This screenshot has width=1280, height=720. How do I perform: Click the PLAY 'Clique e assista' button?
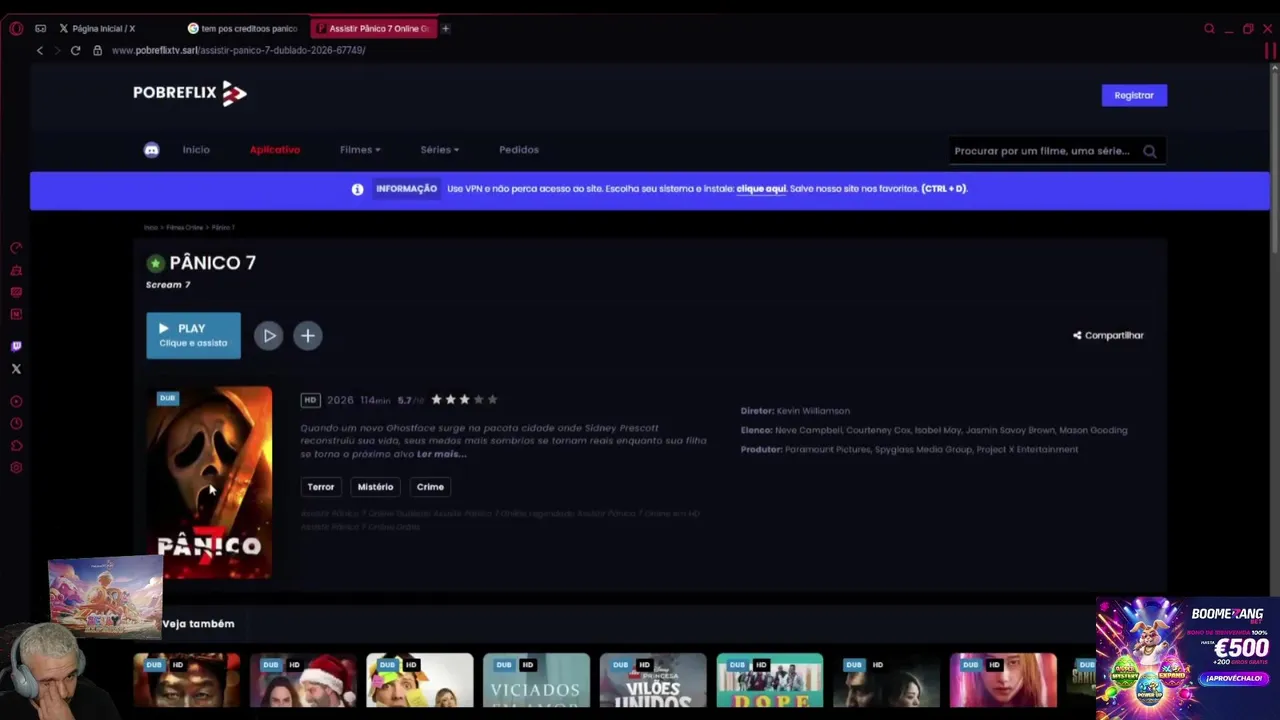click(194, 335)
